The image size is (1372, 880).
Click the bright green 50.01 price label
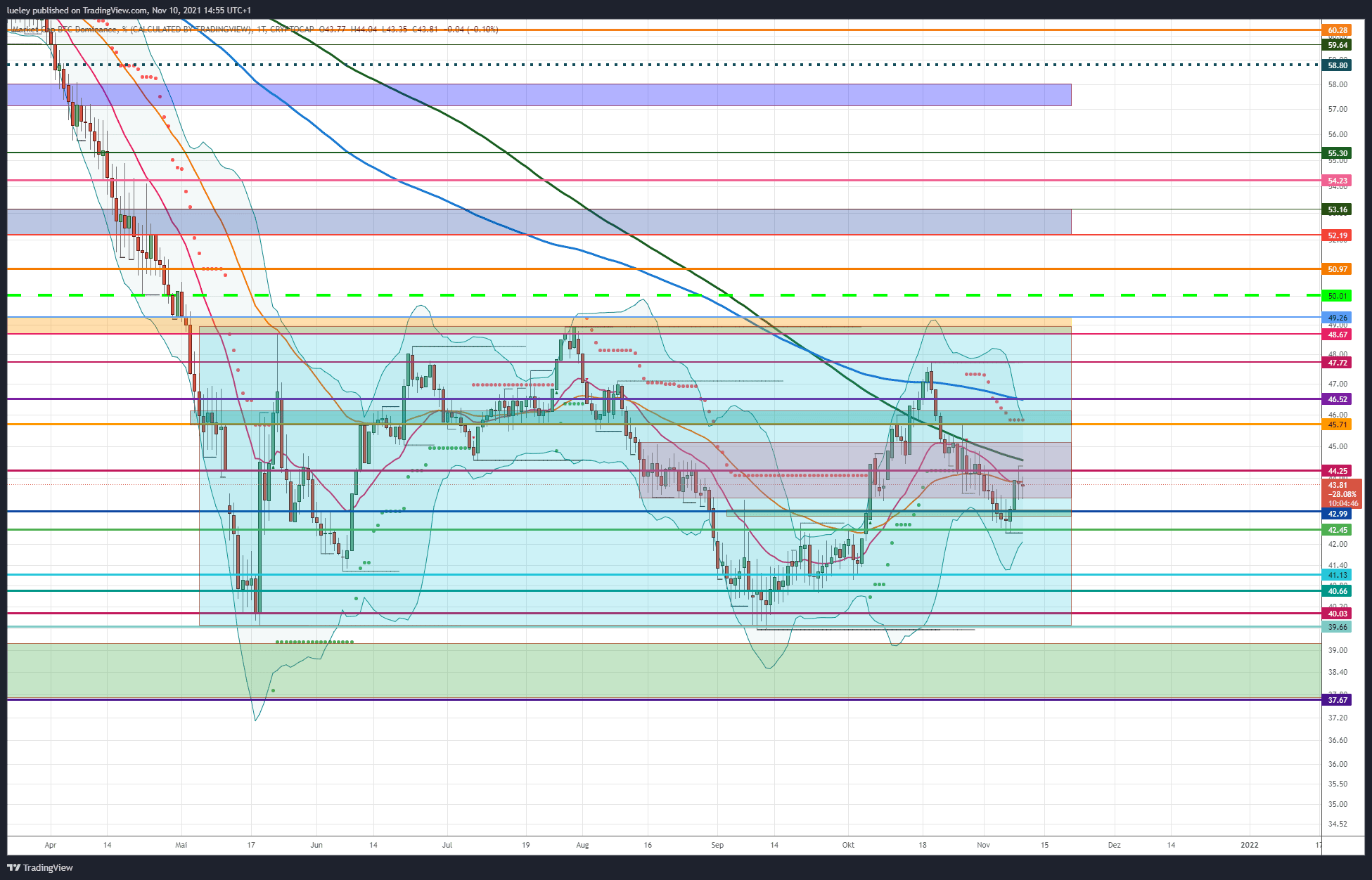point(1338,296)
